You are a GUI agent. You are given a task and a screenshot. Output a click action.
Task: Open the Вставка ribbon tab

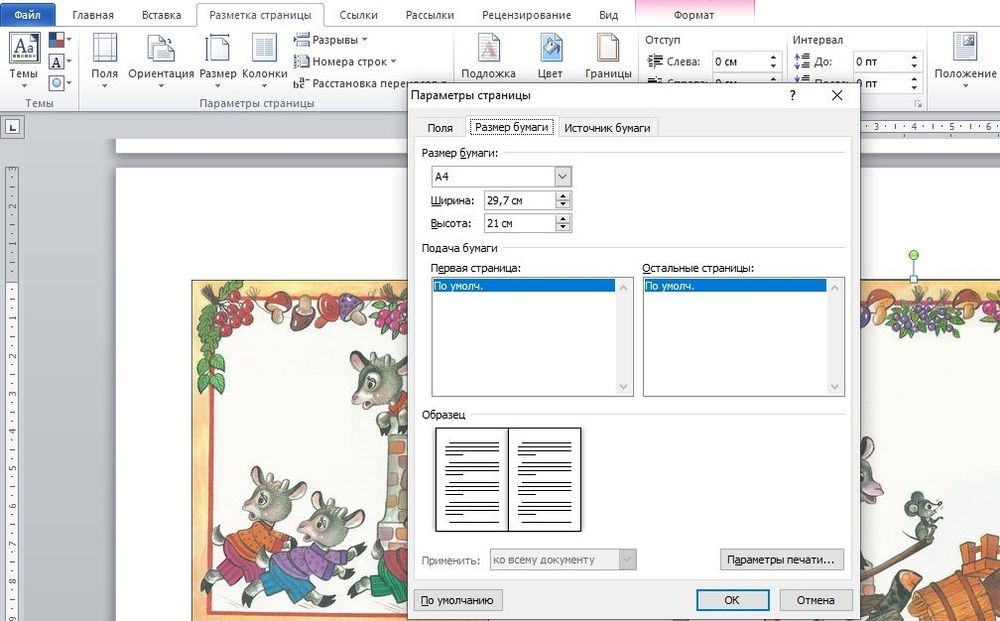tap(161, 15)
